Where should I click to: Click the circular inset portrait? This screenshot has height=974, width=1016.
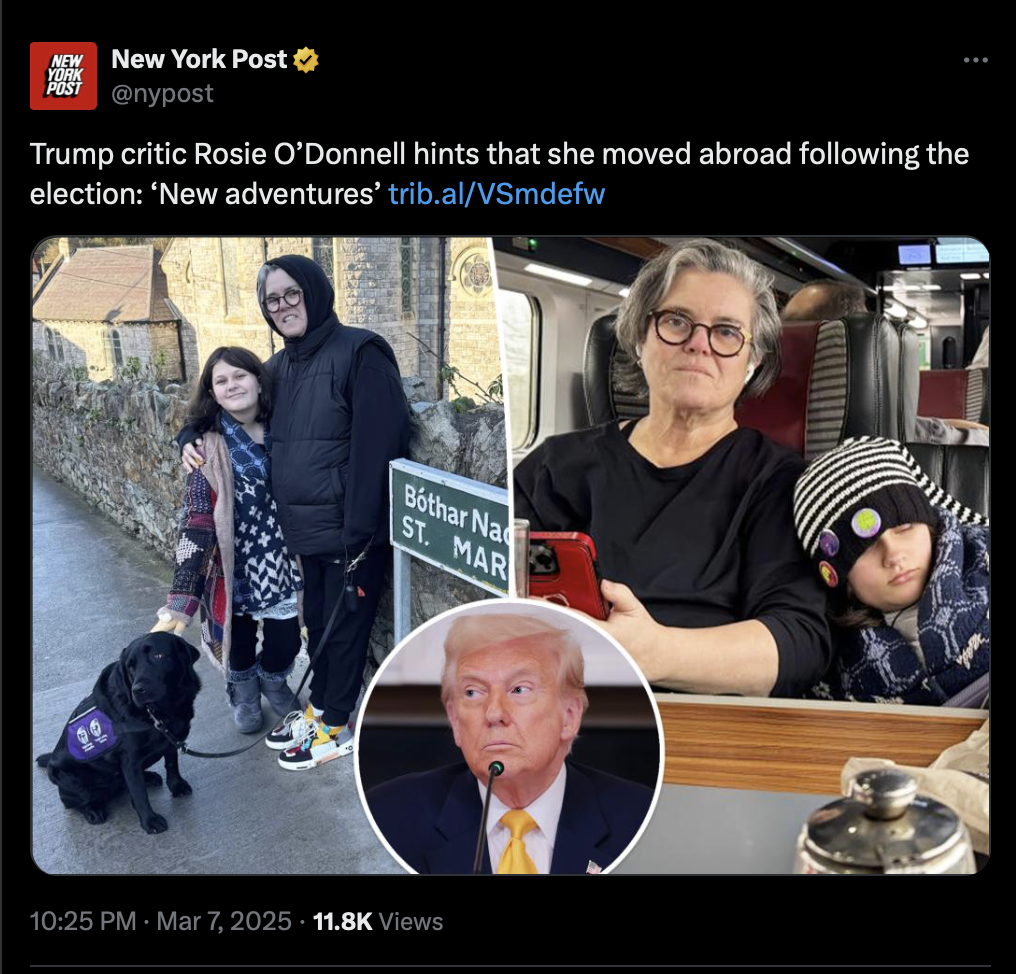[509, 739]
